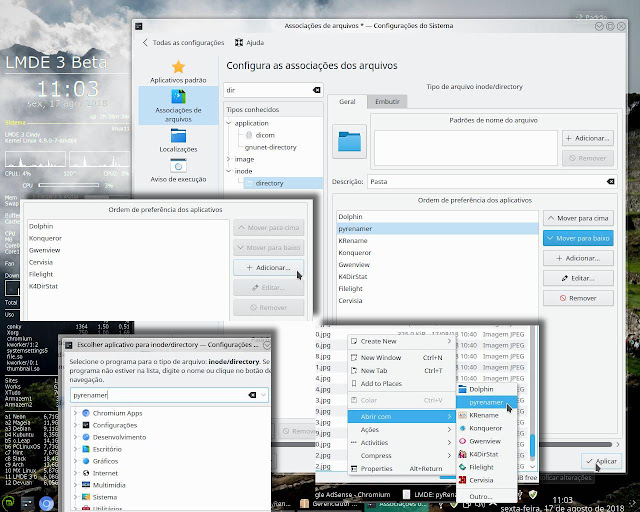Switch to the Embutir tab
Viewport: 640px width, 512px height.
387,101
